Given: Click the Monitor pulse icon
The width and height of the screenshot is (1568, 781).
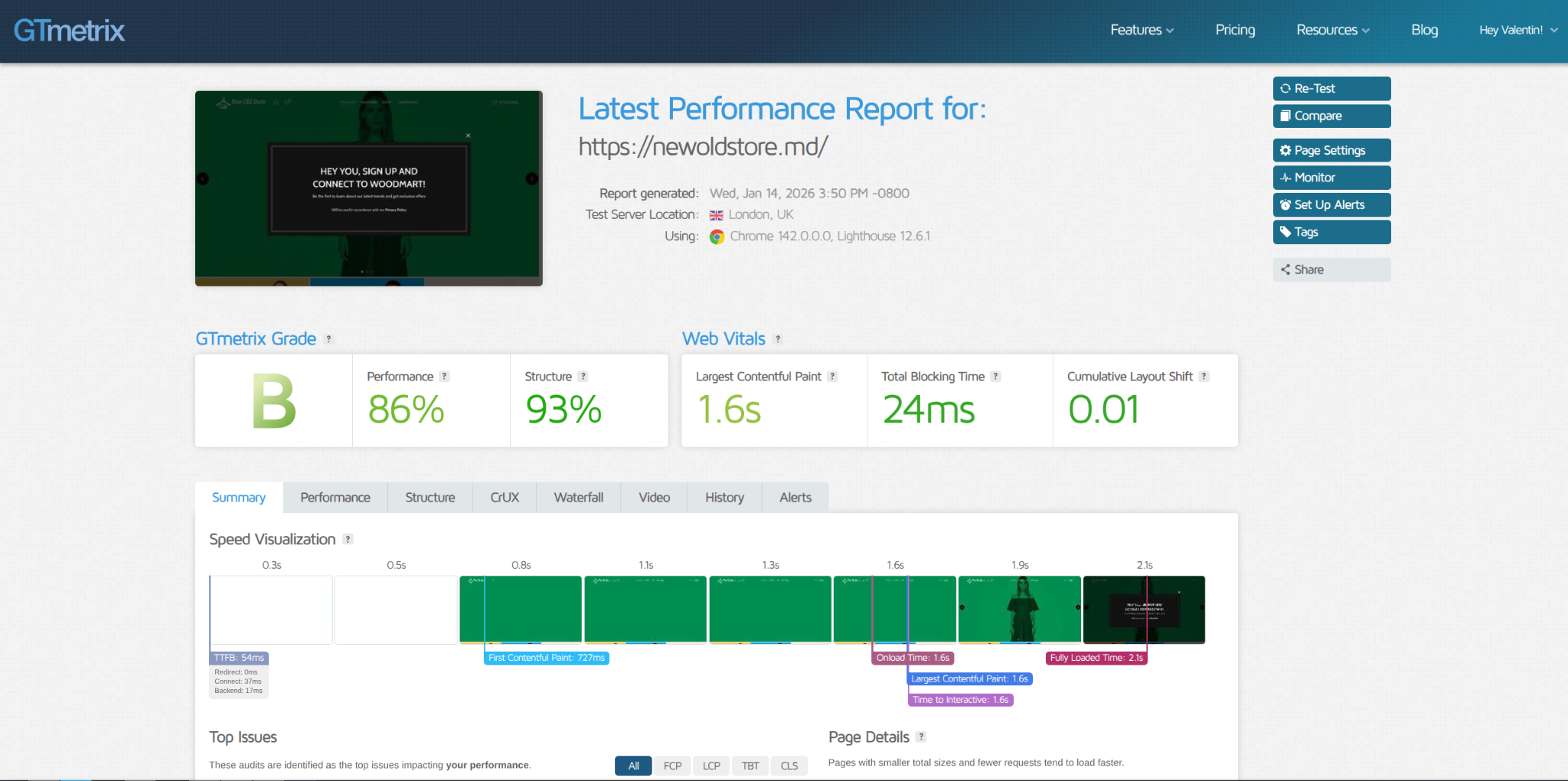Looking at the screenshot, I should 1285,178.
